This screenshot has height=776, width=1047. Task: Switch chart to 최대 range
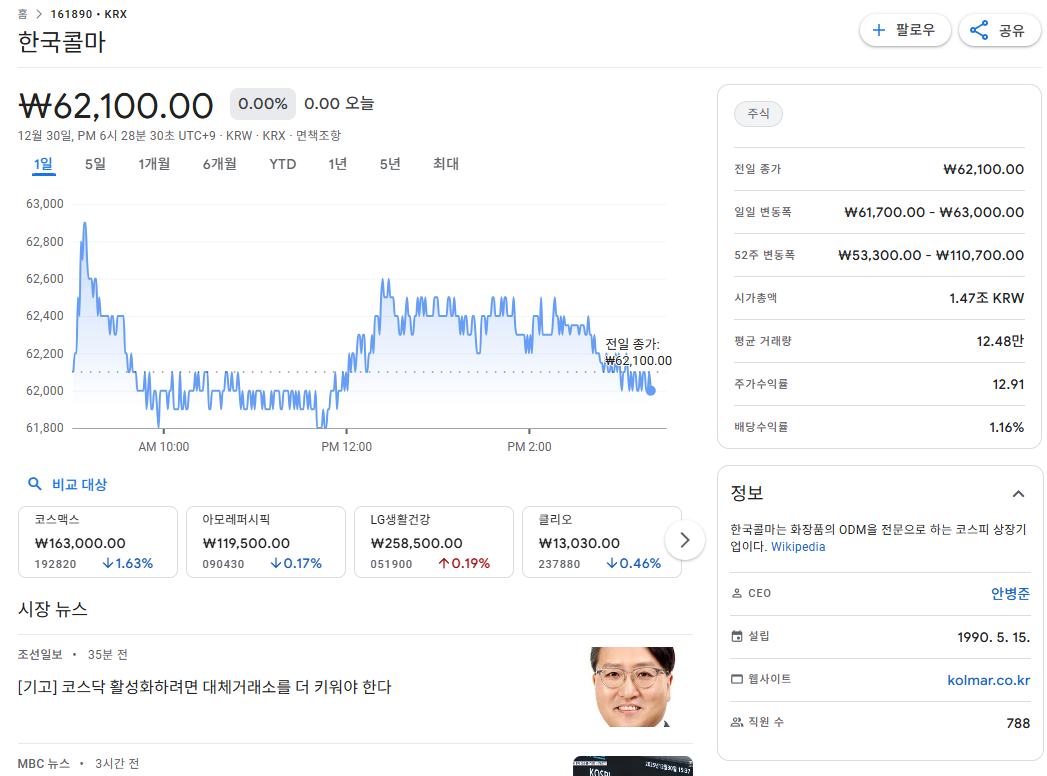tap(446, 164)
